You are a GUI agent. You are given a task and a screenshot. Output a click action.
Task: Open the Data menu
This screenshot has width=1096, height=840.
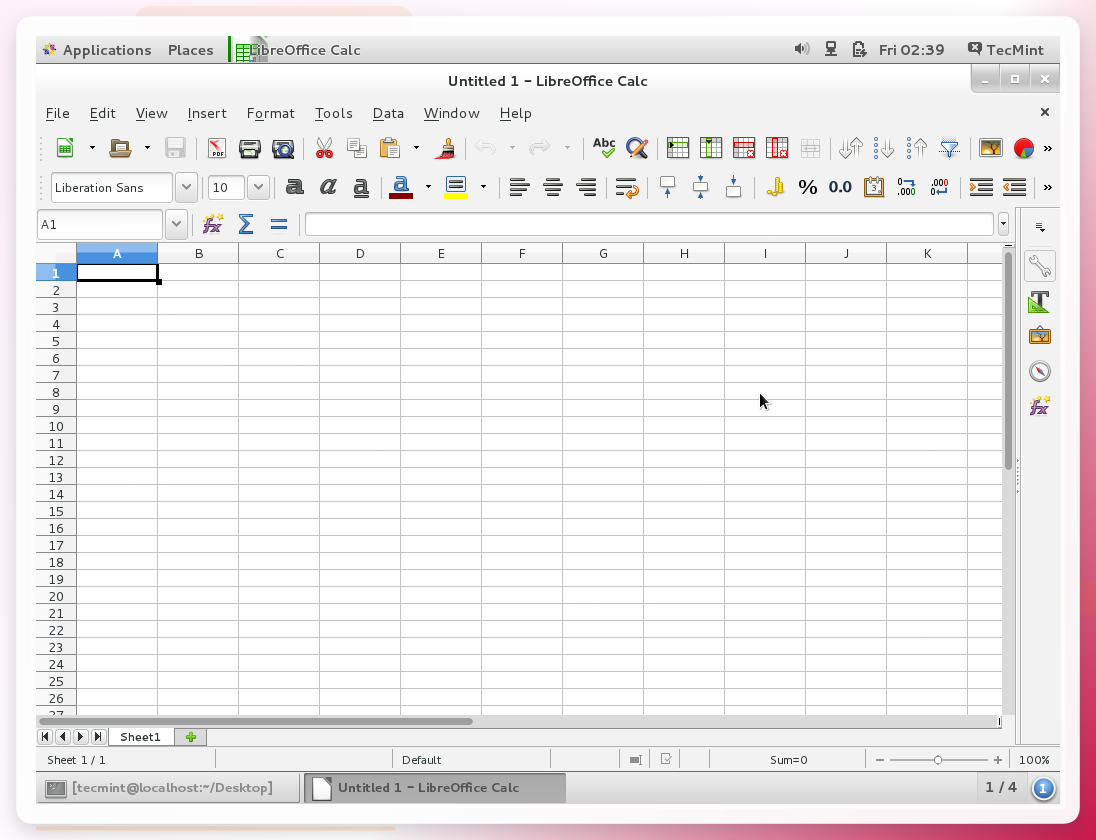tap(388, 113)
